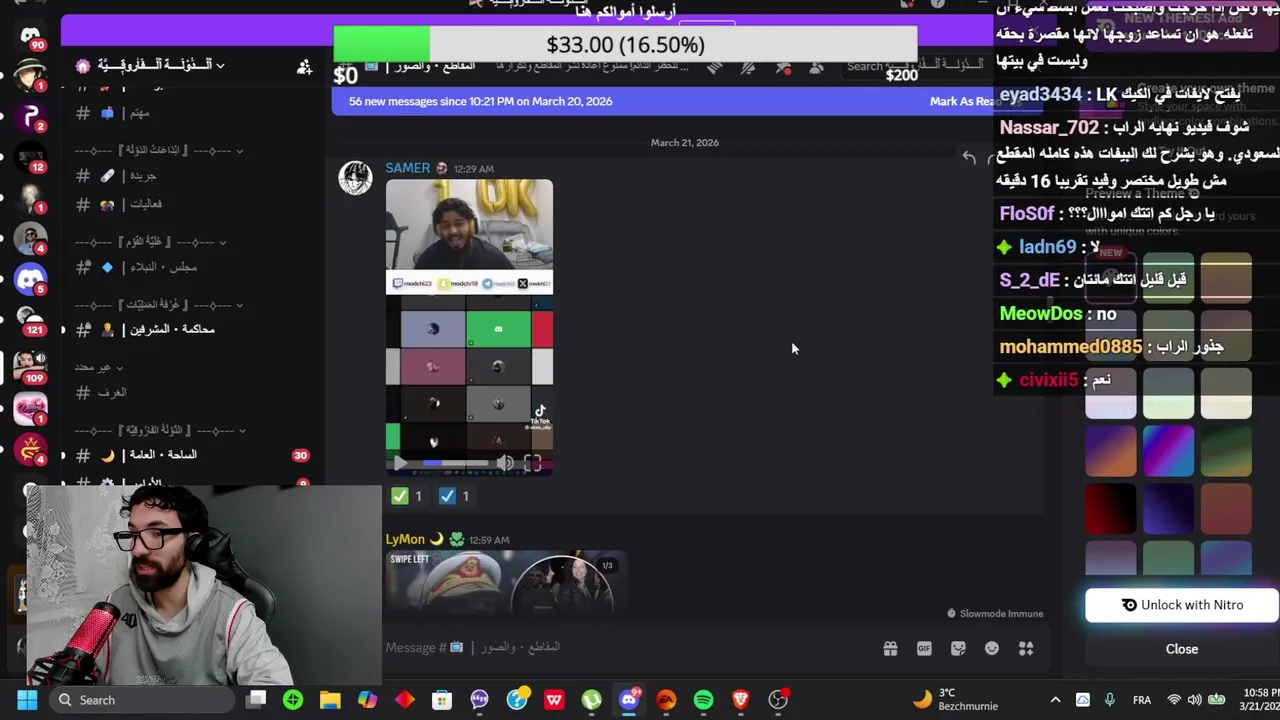The image size is (1280, 720).
Task: Click the Discord logo server with badge 5
Action: 31,279
